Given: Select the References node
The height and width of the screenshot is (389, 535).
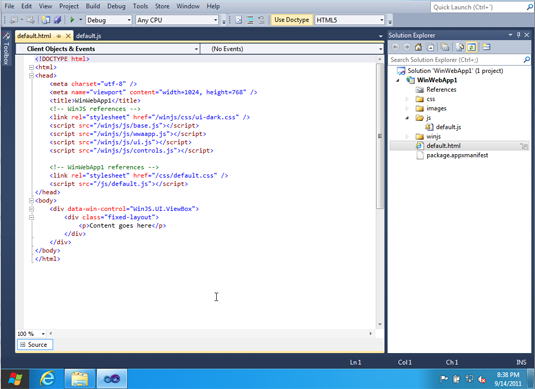Looking at the screenshot, I should (x=441, y=89).
